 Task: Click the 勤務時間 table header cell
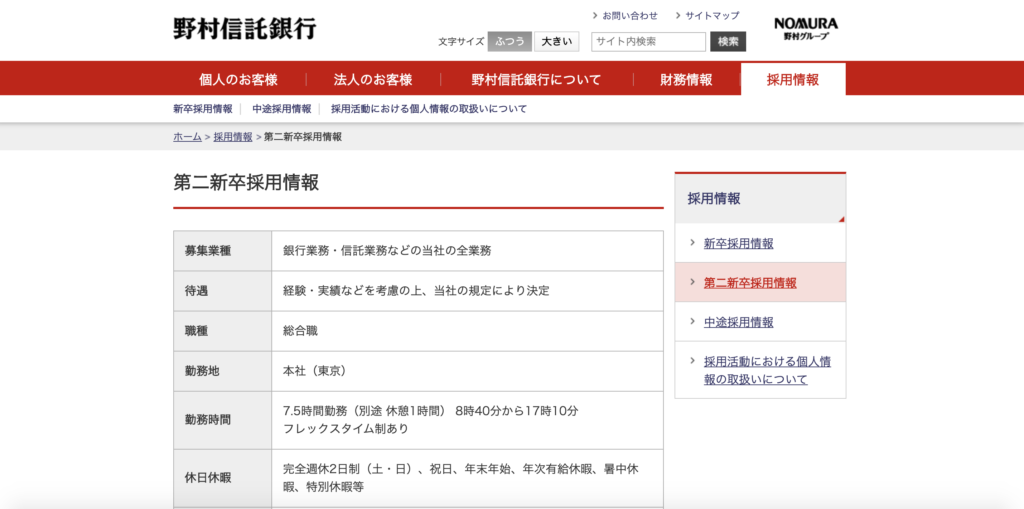point(223,420)
